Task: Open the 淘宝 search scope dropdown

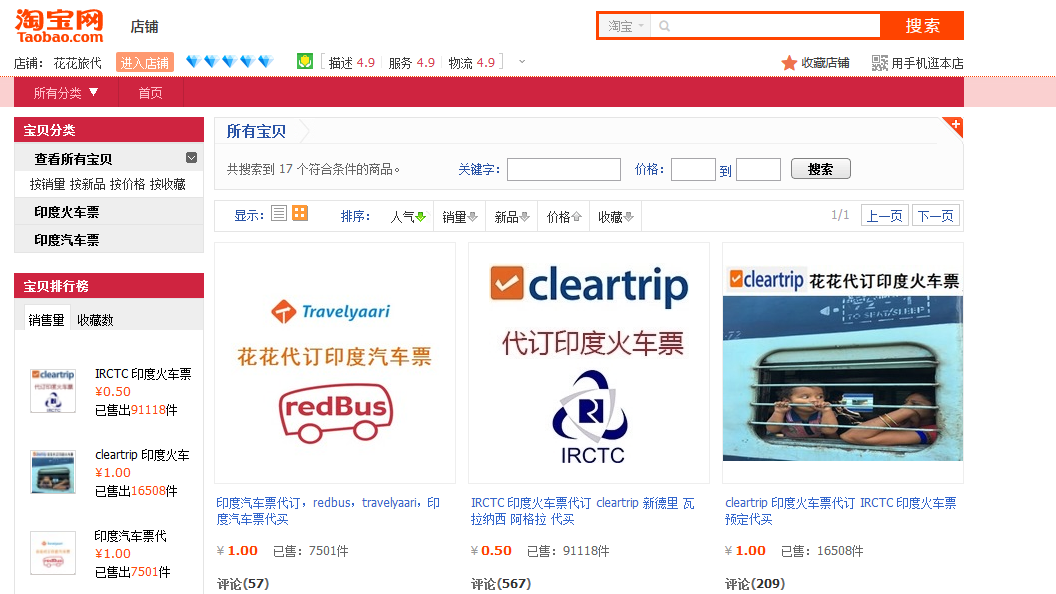Action: point(626,26)
